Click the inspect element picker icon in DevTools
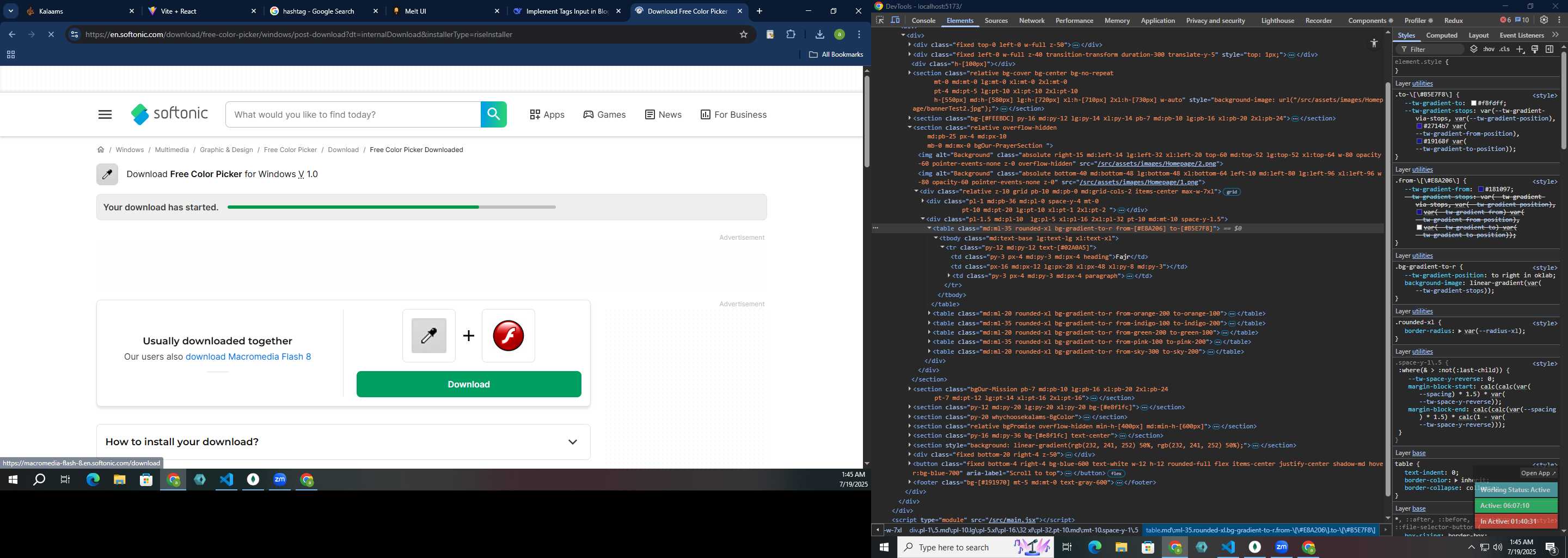The height and width of the screenshot is (558, 1568). coord(880,20)
